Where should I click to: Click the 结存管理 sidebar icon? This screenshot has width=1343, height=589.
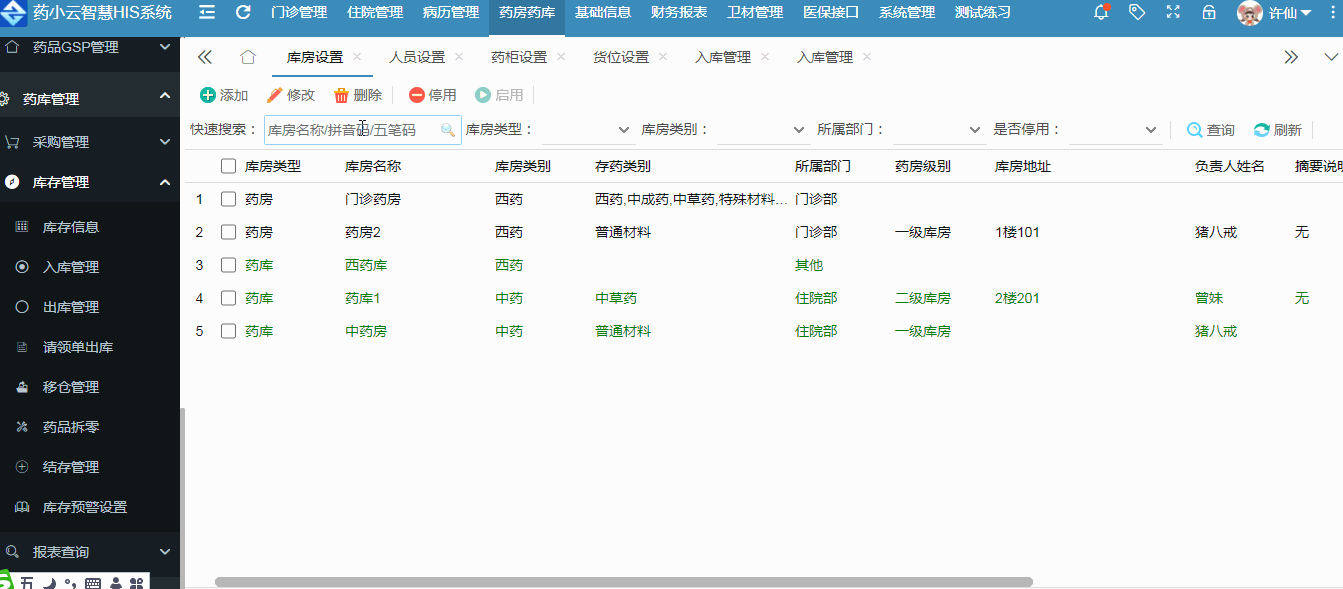(22, 467)
